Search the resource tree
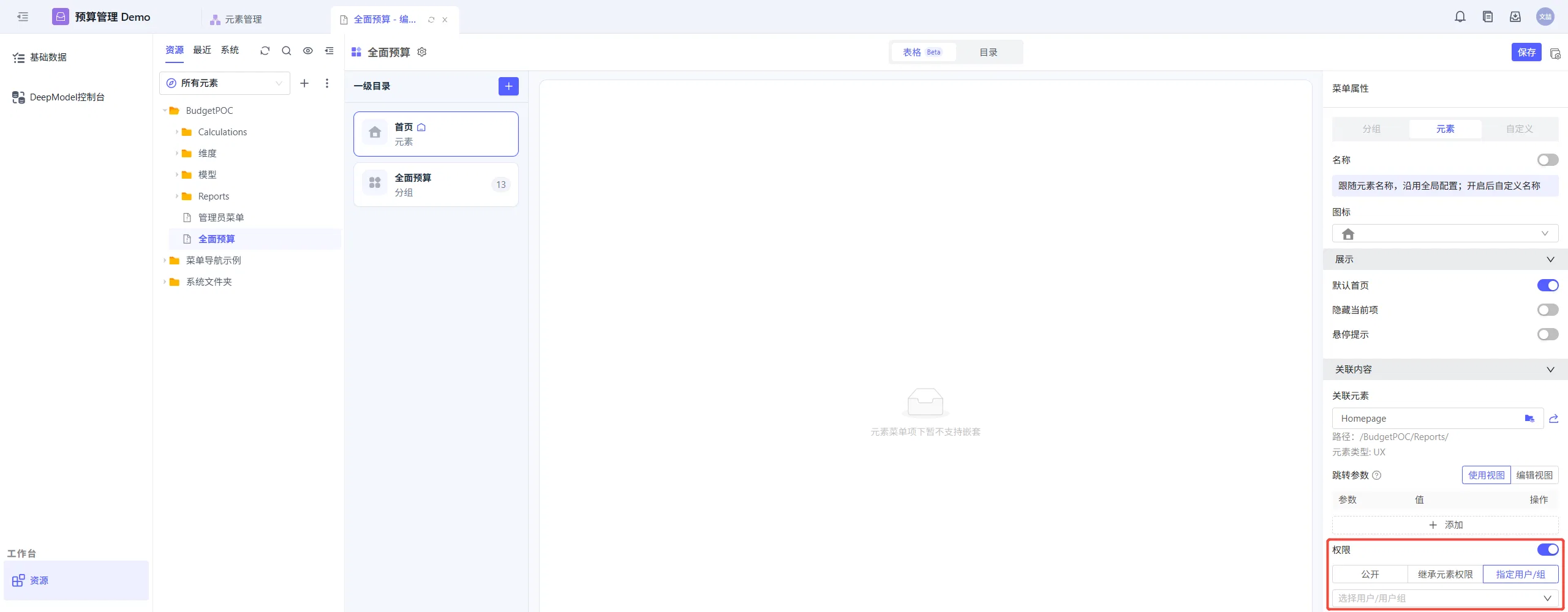 point(286,51)
